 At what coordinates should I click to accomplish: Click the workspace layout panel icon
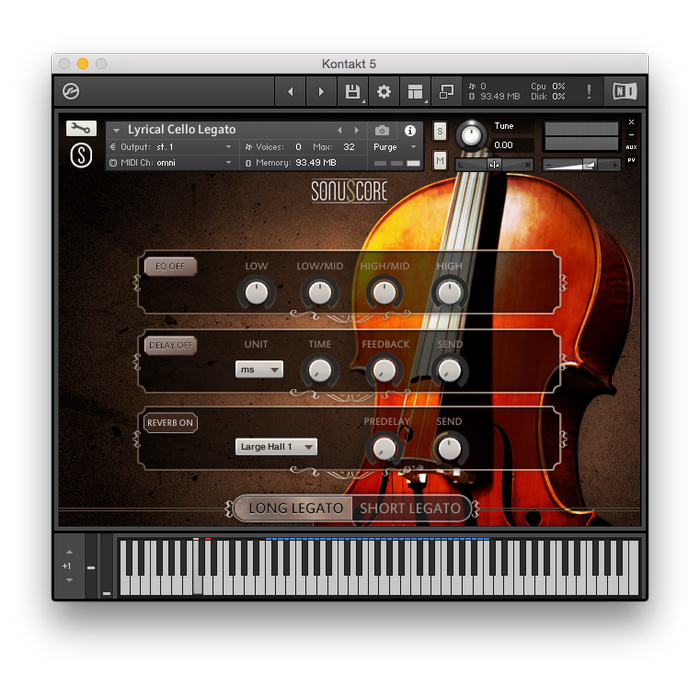tap(415, 92)
